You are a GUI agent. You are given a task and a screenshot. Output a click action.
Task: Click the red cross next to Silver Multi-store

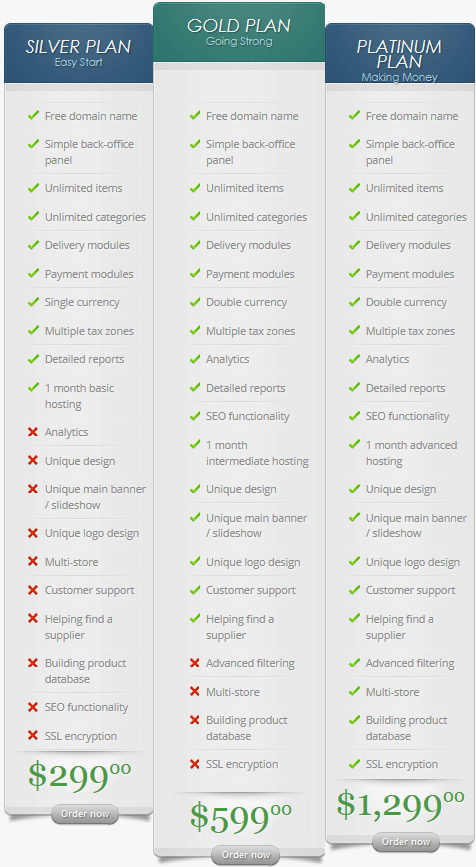tap(33, 561)
